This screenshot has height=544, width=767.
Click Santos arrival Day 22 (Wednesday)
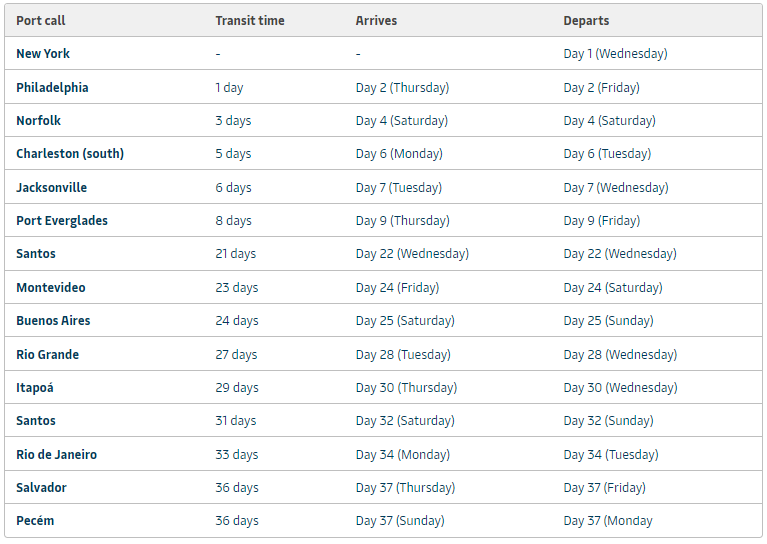tap(412, 254)
